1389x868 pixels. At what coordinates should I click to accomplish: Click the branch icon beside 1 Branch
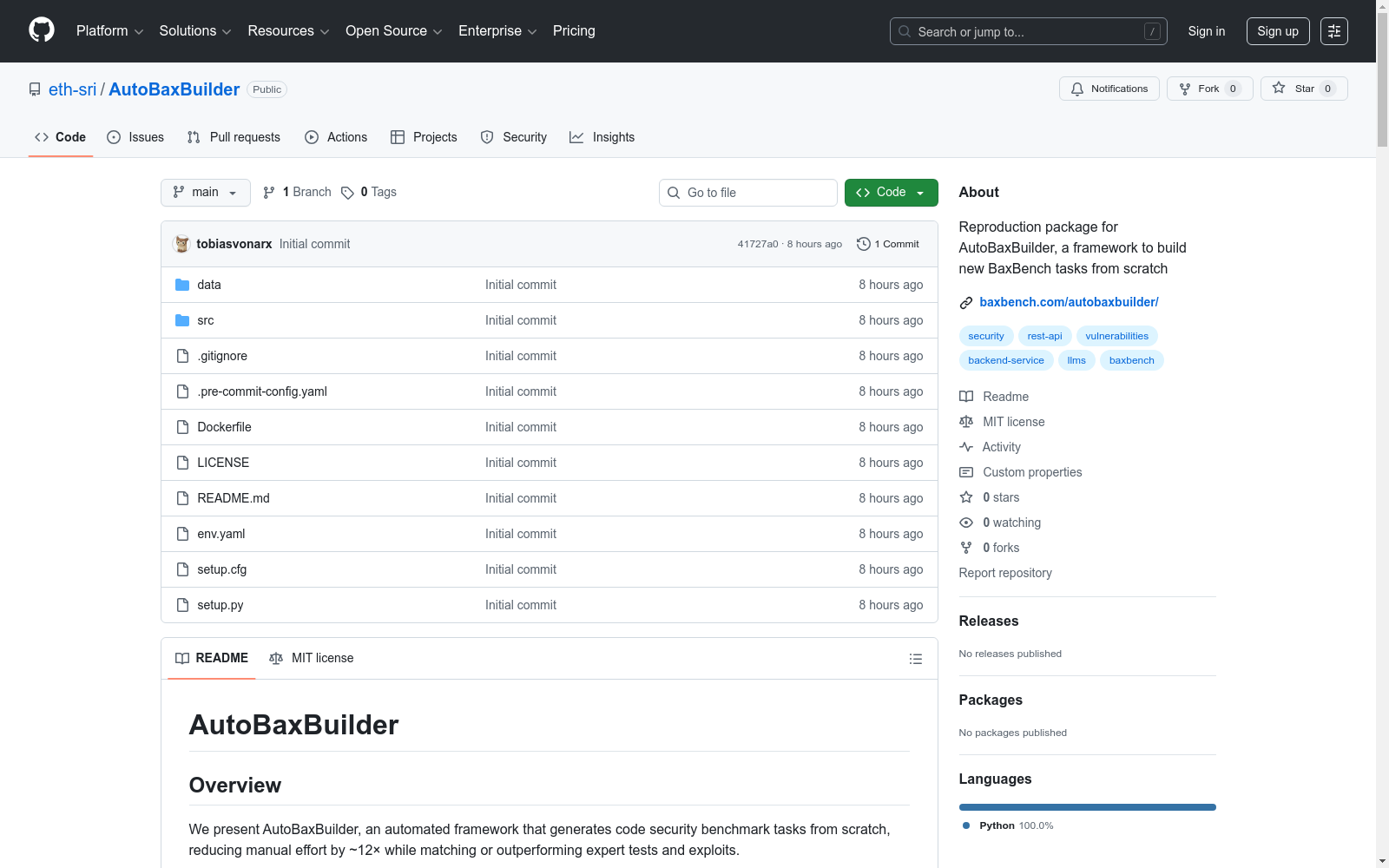[269, 193]
